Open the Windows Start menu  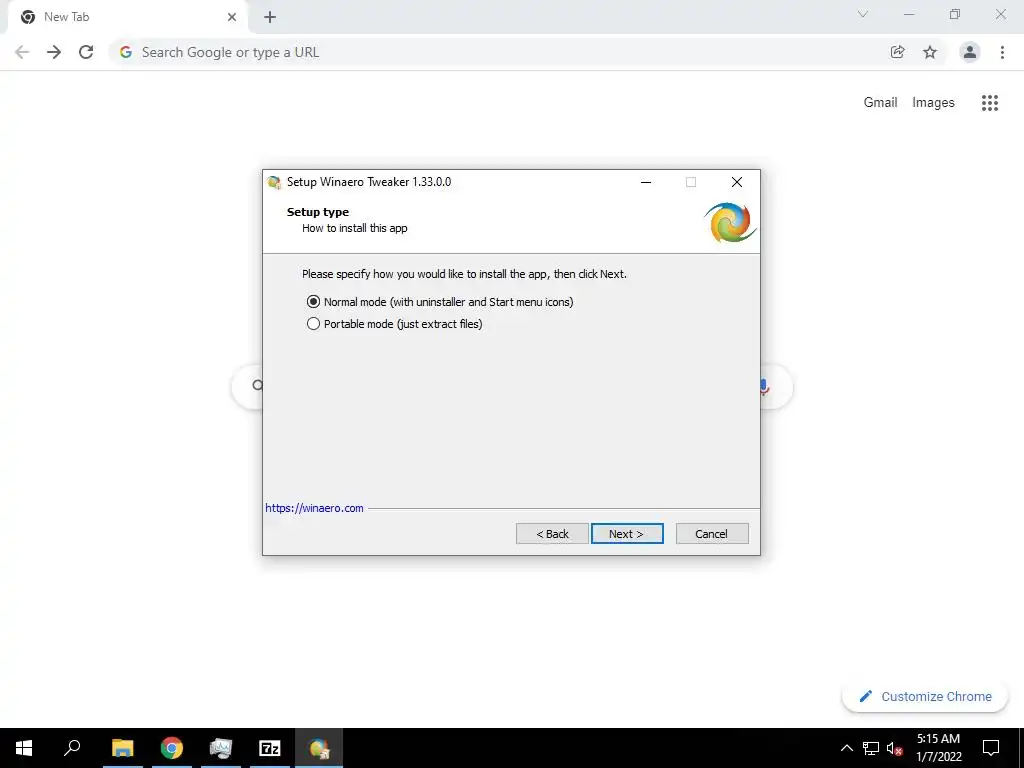[24, 748]
